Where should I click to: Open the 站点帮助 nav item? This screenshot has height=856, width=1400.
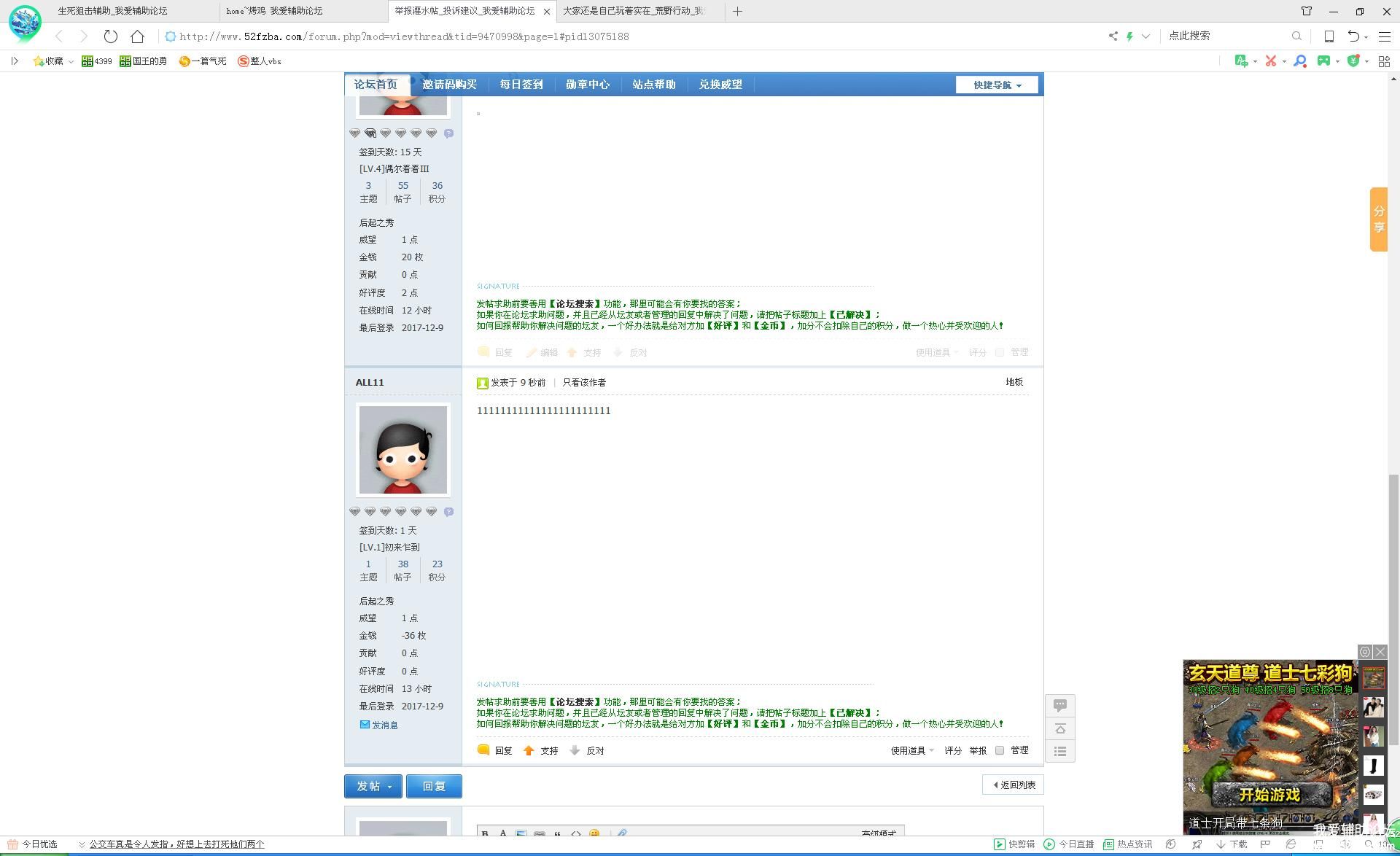pos(653,85)
